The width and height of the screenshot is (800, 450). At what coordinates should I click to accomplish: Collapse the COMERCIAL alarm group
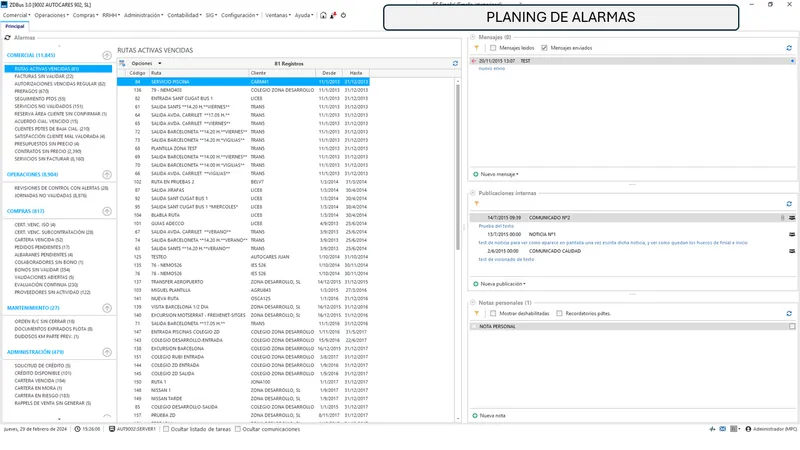107,55
